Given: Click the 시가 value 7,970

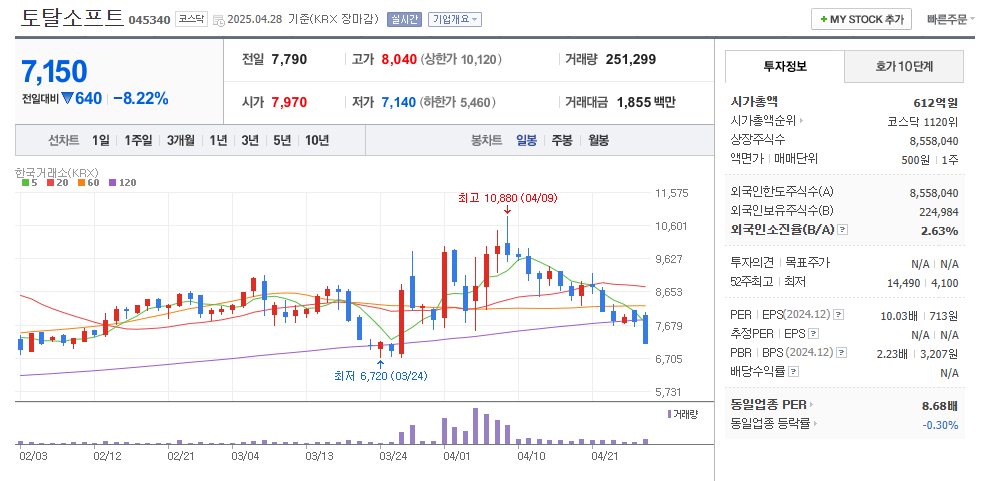Looking at the screenshot, I should click(289, 102).
